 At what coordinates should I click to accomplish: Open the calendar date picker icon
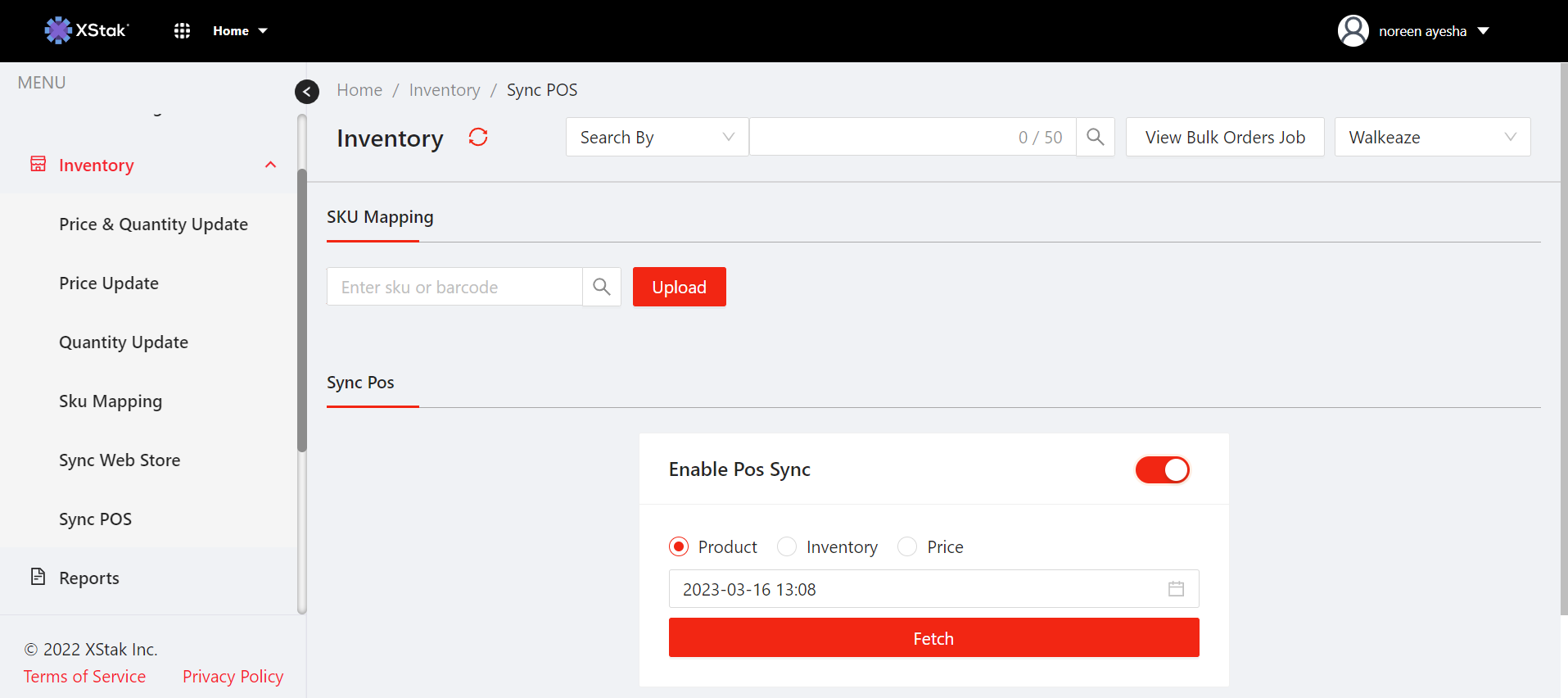pyautogui.click(x=1176, y=589)
